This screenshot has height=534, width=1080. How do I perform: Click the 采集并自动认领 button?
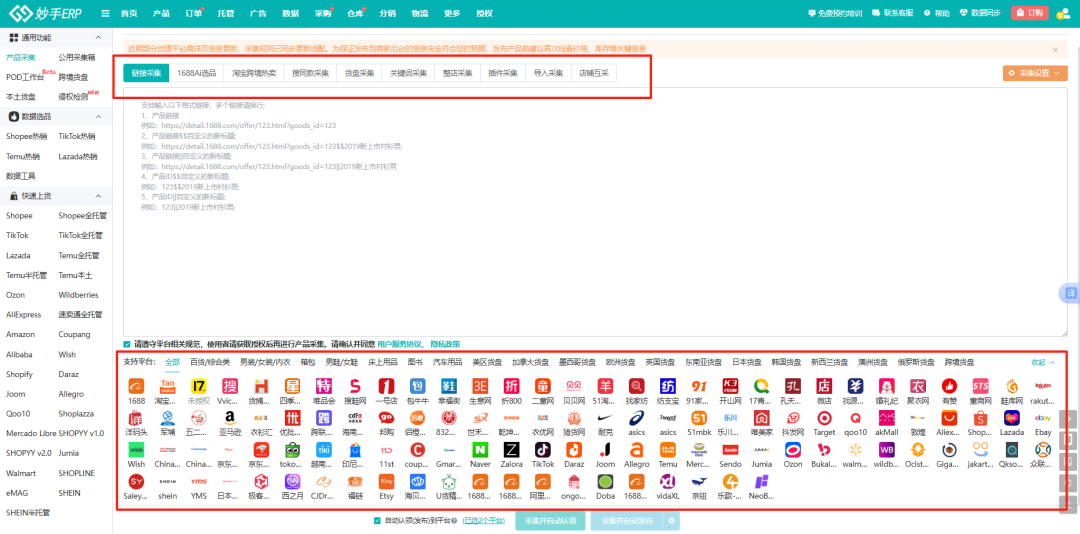point(550,520)
